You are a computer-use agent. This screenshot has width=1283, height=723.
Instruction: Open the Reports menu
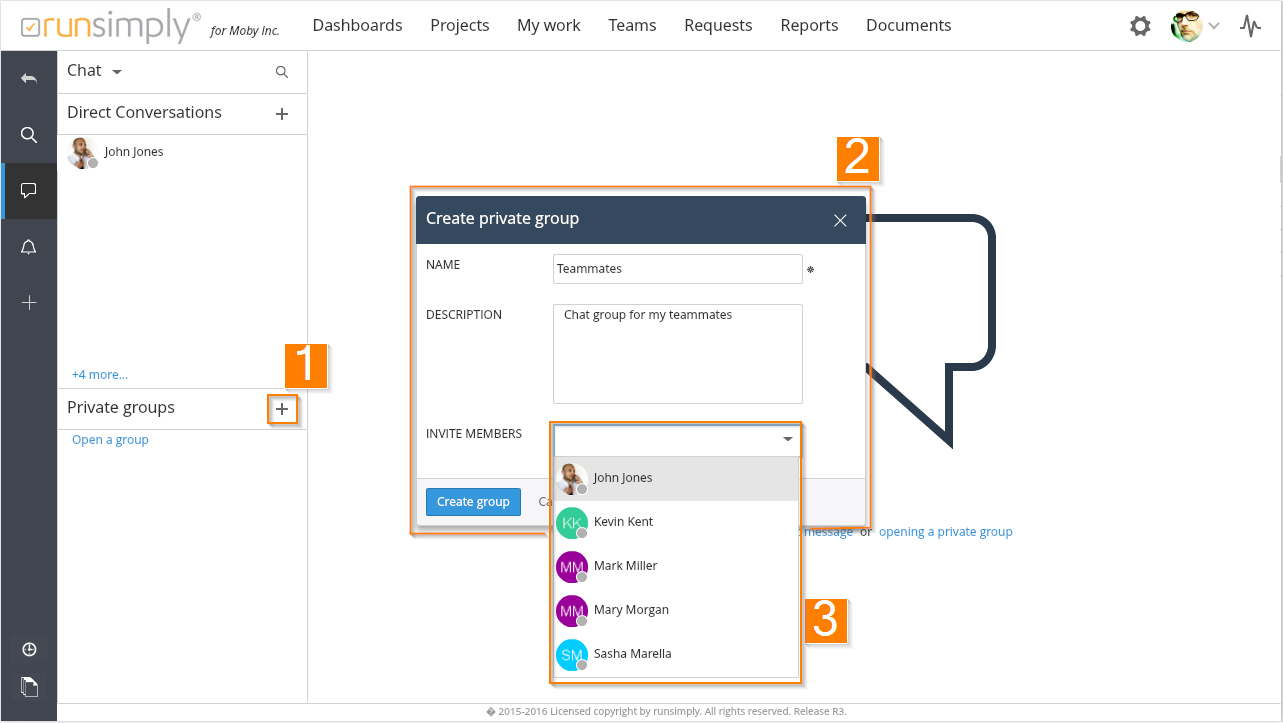809,26
